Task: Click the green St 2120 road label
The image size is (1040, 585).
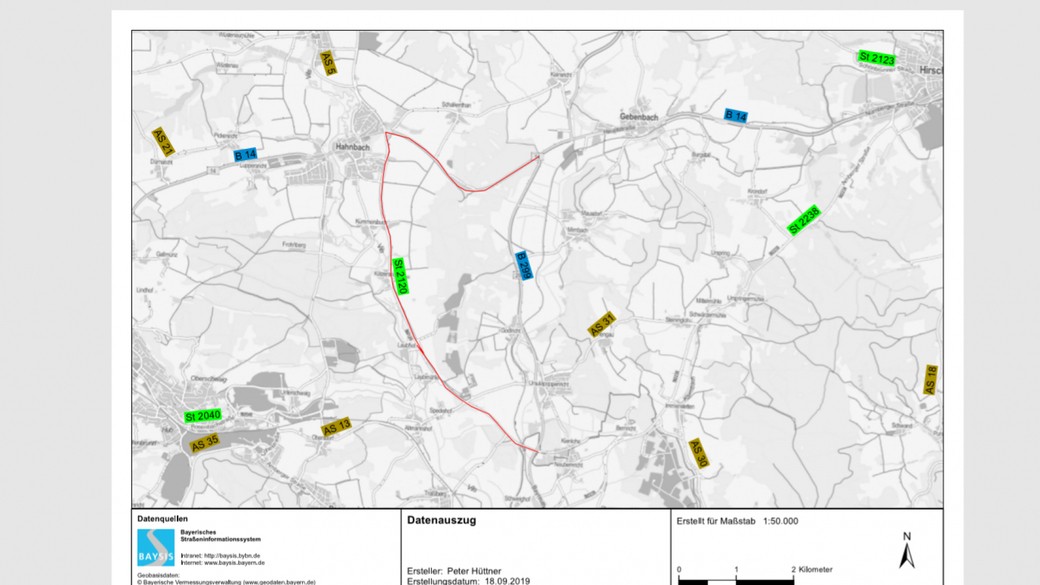Action: click(x=400, y=276)
